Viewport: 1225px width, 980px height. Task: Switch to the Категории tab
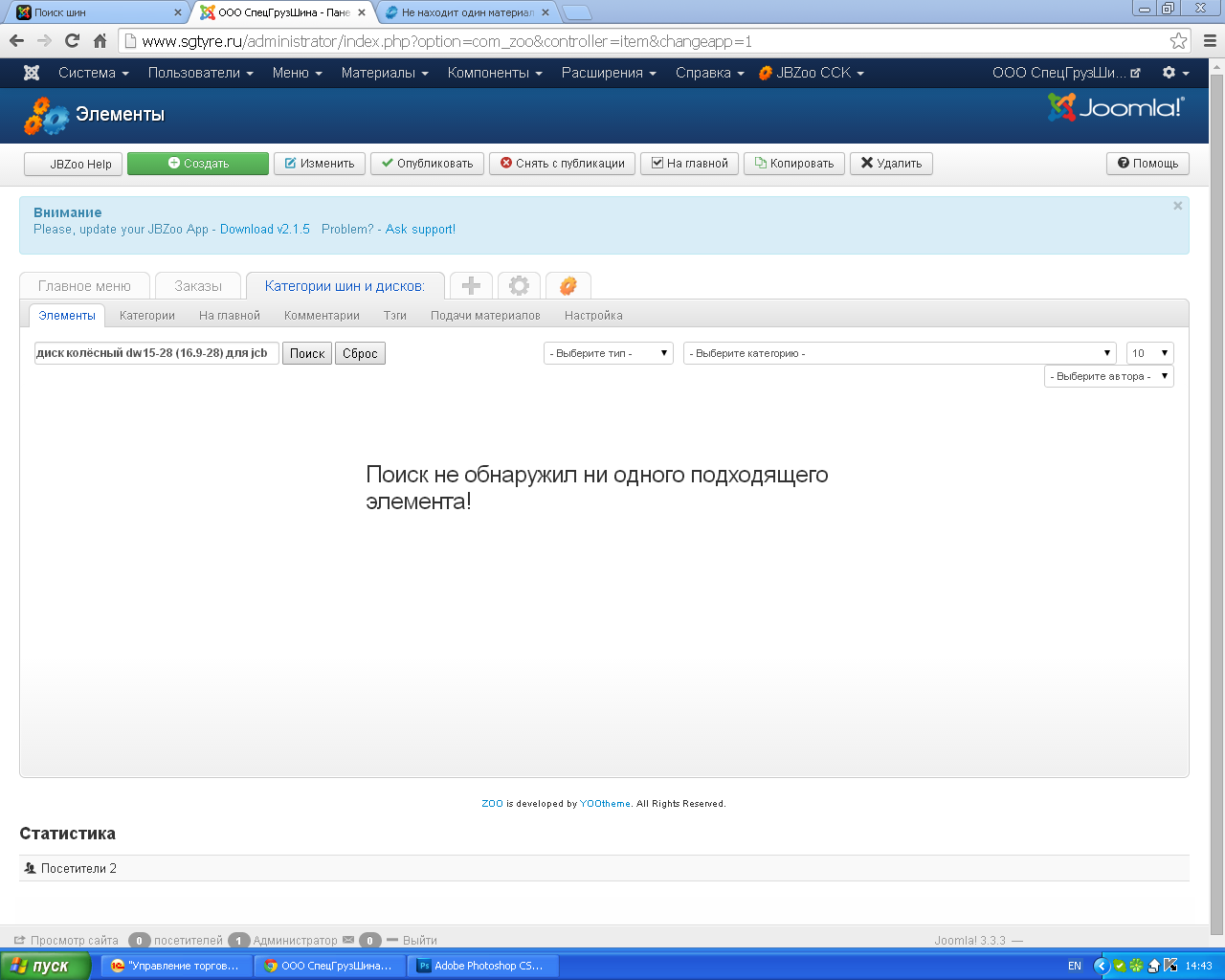point(146,315)
